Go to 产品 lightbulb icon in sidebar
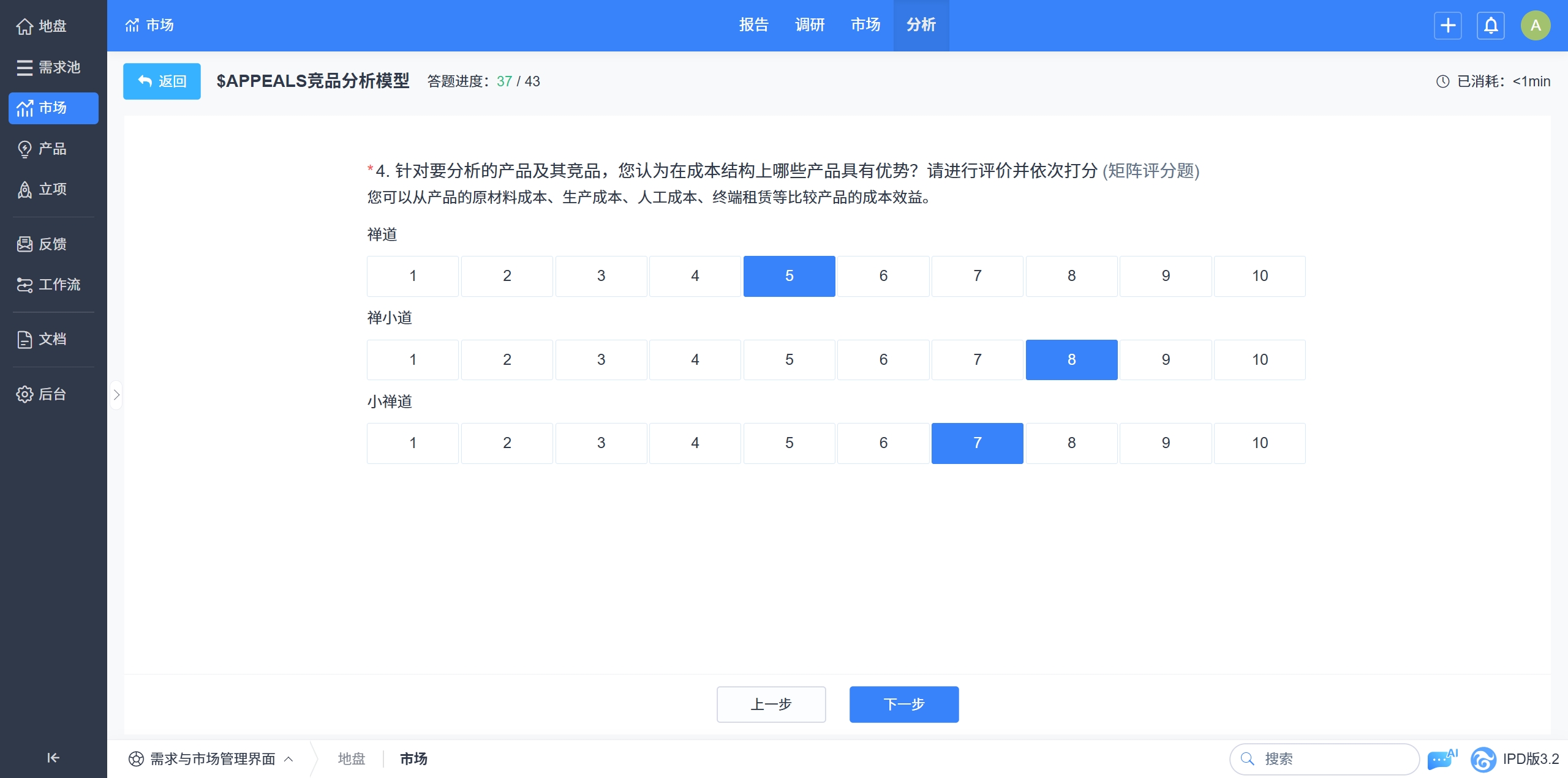 coord(24,149)
